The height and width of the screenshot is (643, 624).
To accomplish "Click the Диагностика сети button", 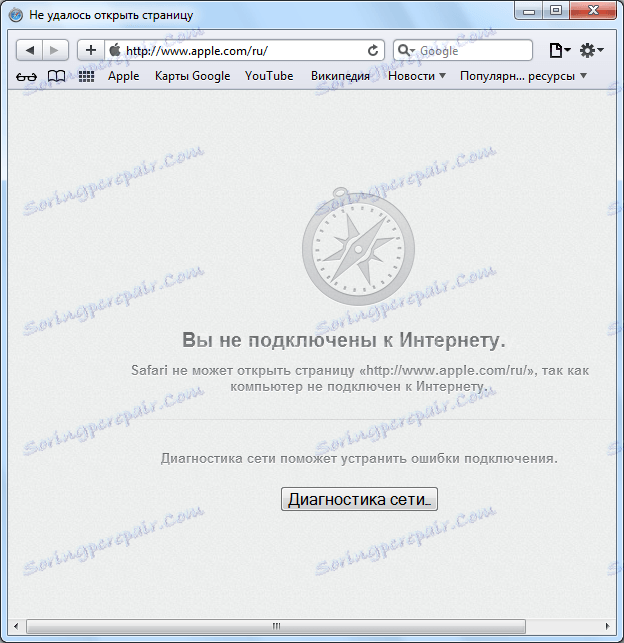I will 359,499.
